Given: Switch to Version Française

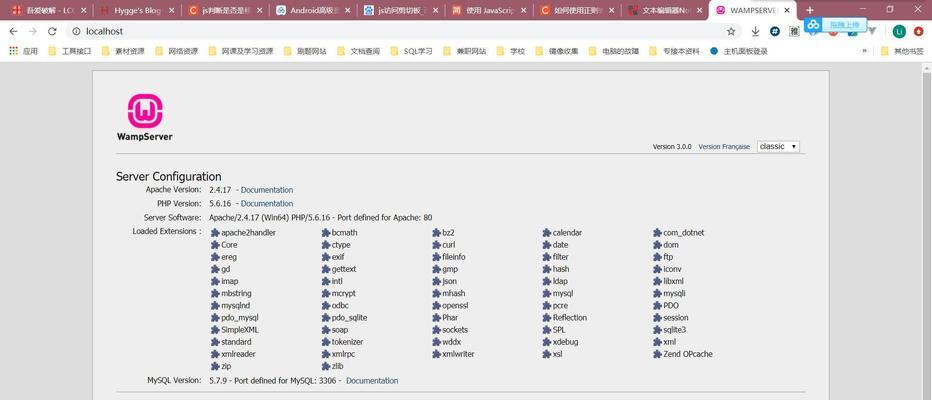Looking at the screenshot, I should click(x=724, y=147).
